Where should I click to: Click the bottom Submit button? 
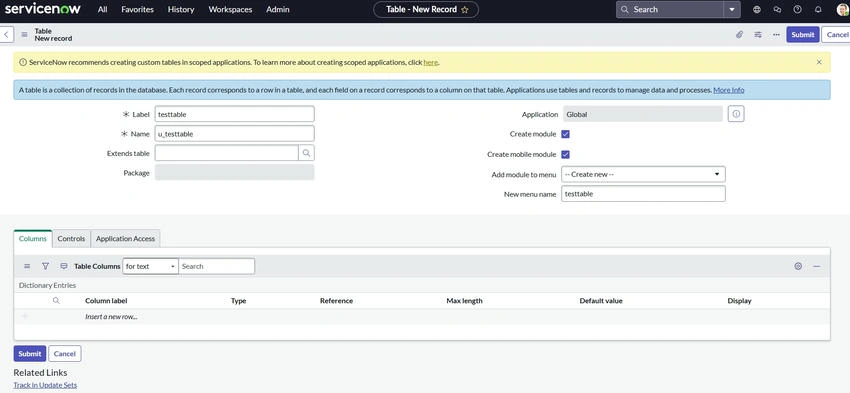30,353
